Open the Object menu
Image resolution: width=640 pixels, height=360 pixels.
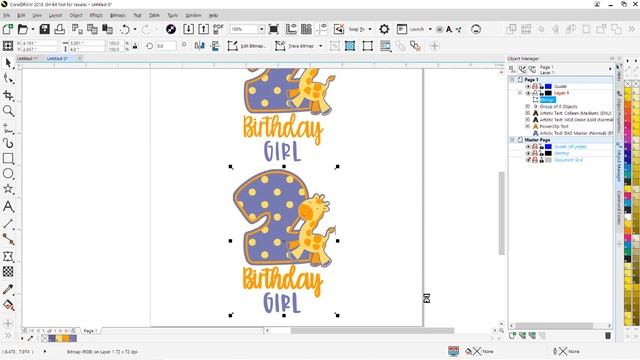(x=76, y=15)
